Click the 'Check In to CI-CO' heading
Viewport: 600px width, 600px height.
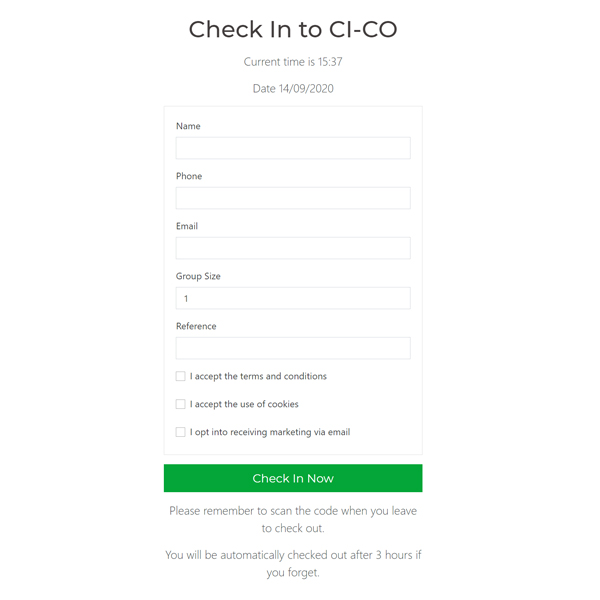tap(293, 30)
